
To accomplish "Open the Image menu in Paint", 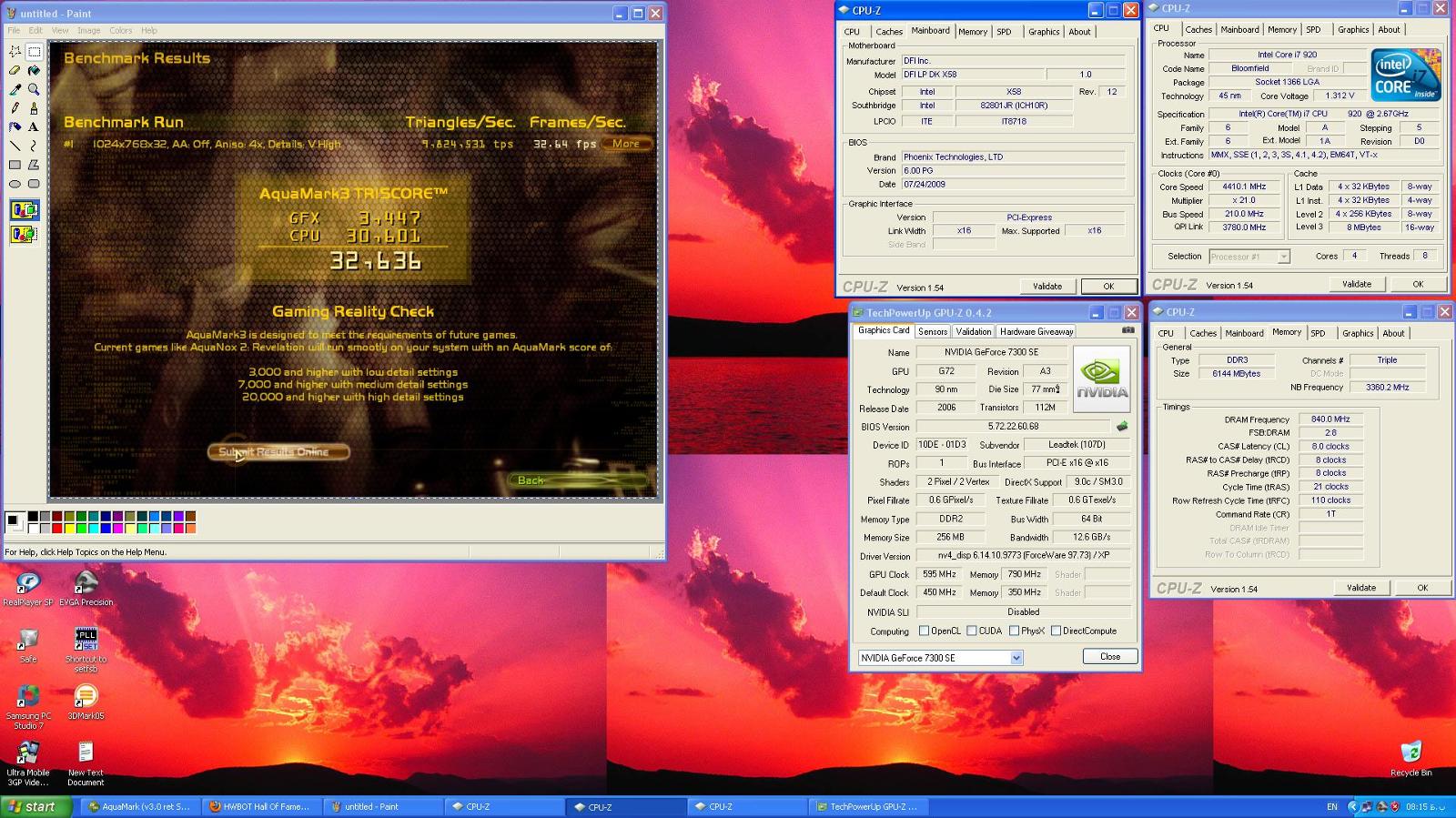I will tap(88, 30).
